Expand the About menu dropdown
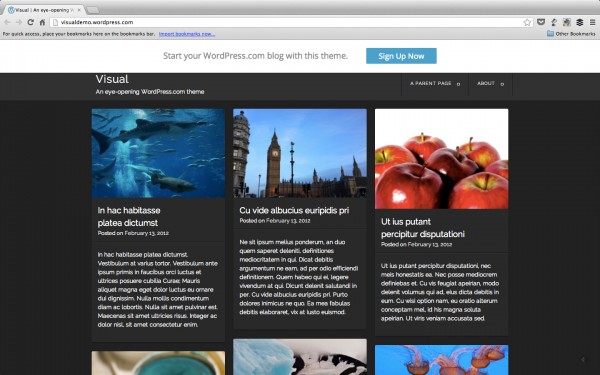 (x=490, y=83)
